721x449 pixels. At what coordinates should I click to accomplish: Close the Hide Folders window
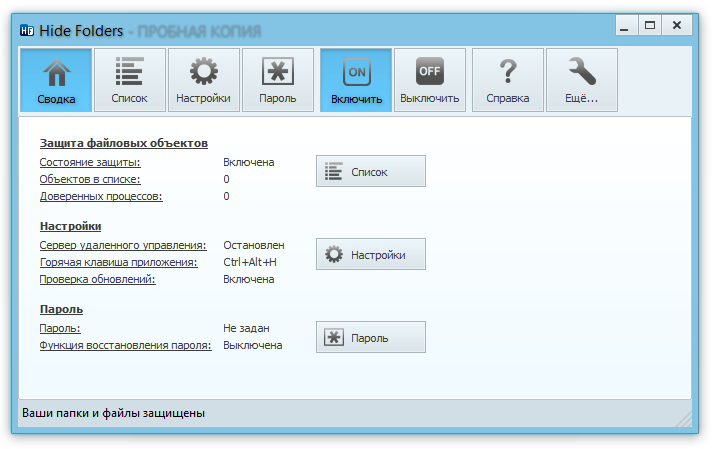[x=677, y=25]
